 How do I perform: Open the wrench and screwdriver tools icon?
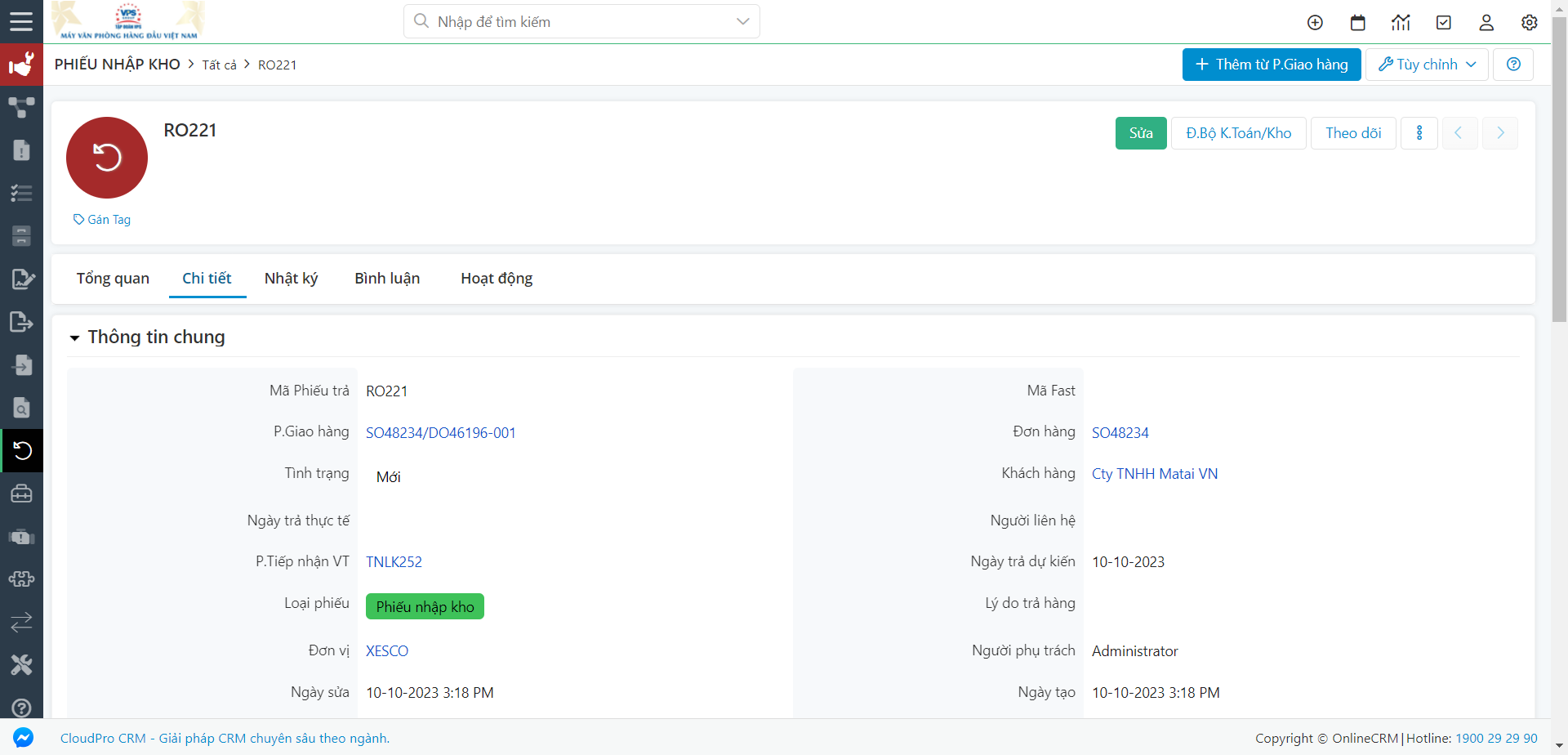[x=21, y=665]
